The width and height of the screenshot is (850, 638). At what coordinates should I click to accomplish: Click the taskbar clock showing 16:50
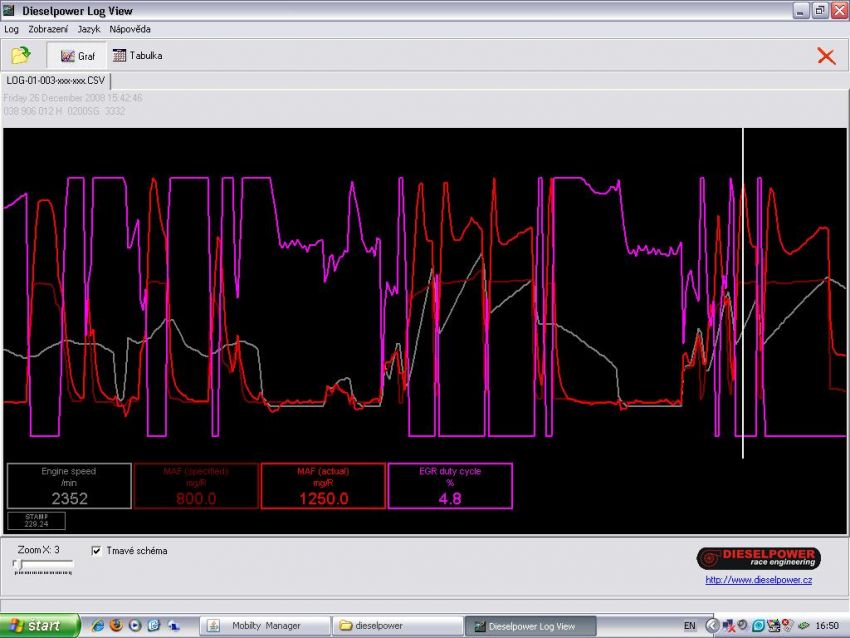(x=827, y=626)
